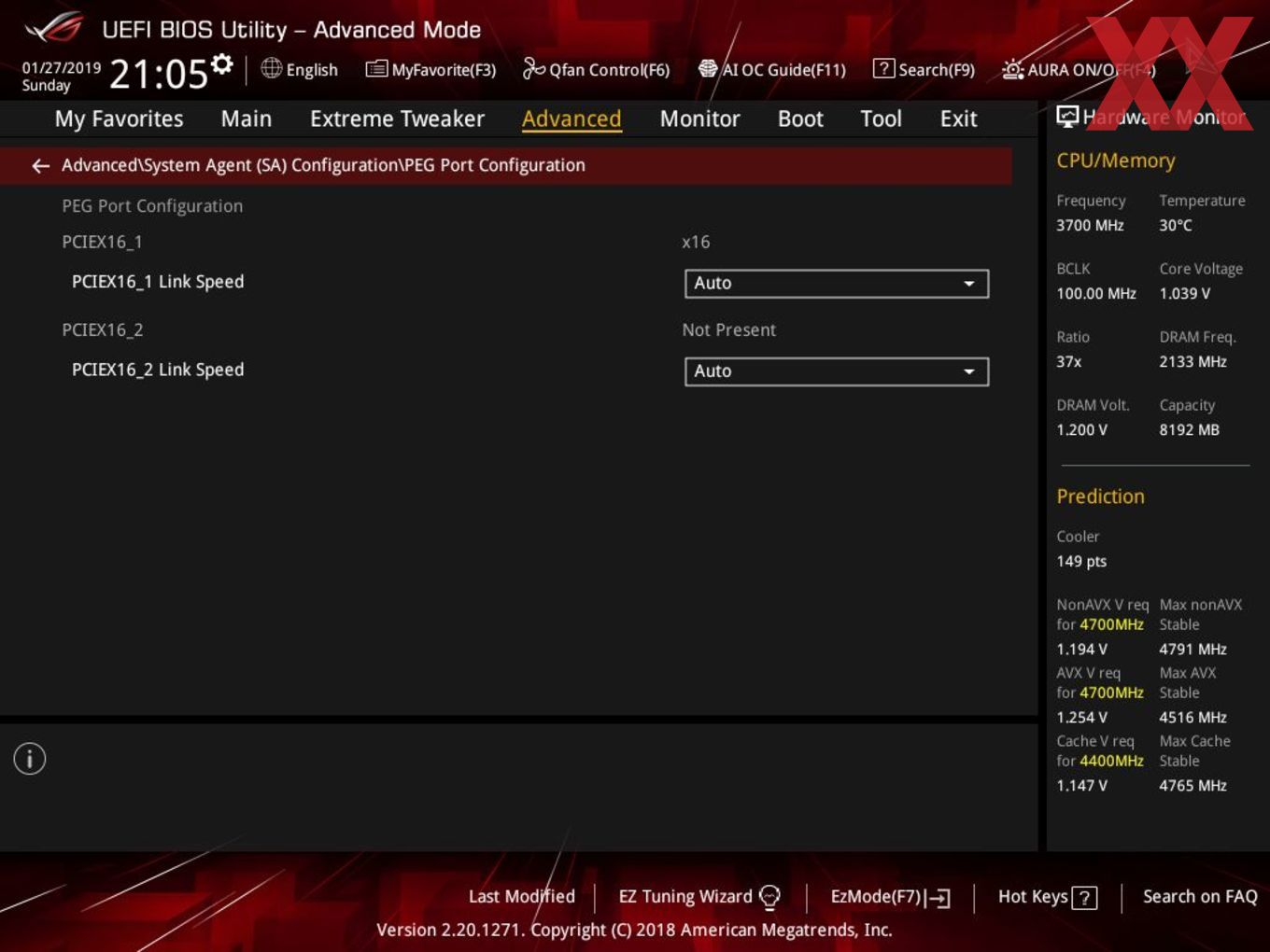This screenshot has width=1270, height=952.
Task: Open the Tool tab
Action: (x=881, y=119)
